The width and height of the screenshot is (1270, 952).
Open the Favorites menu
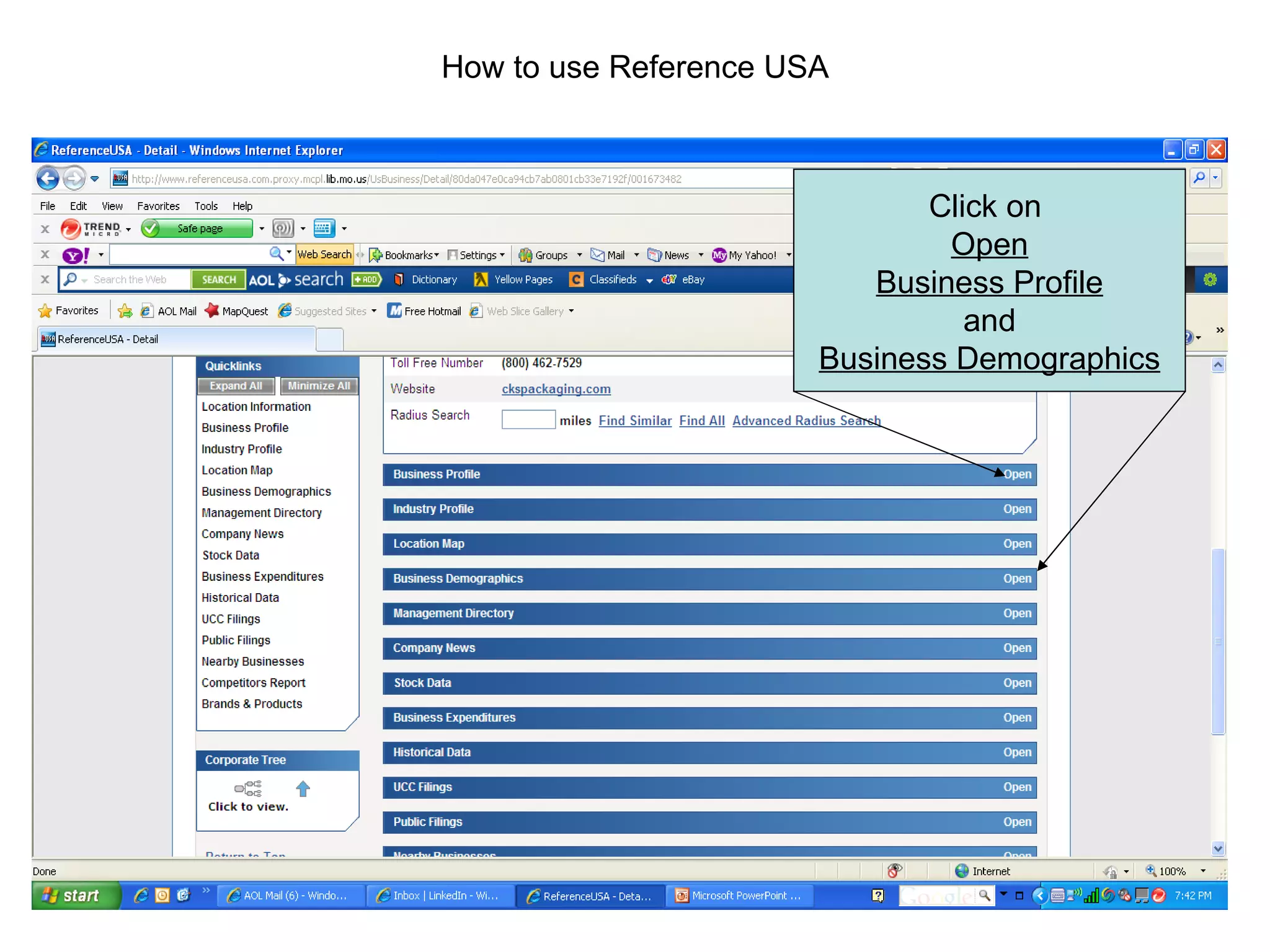(x=158, y=206)
